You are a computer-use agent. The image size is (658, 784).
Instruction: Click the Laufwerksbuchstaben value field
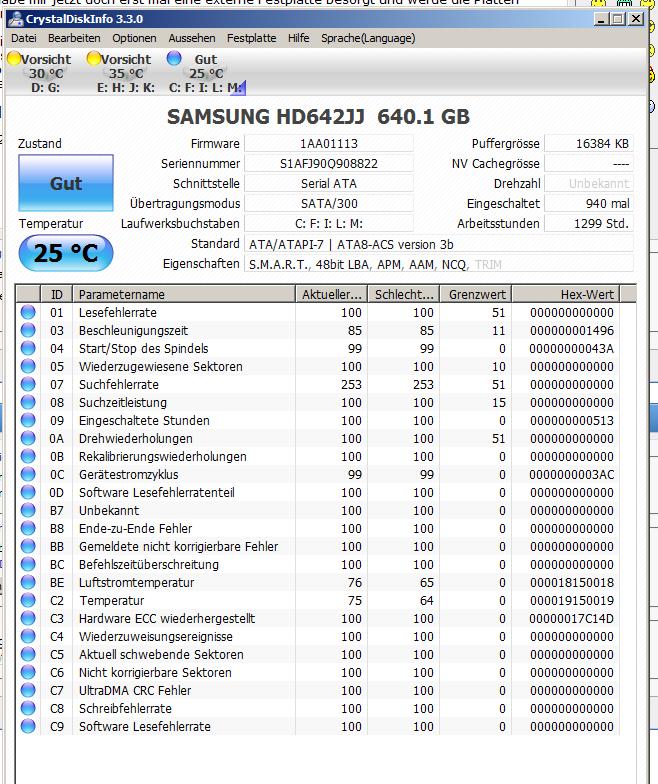point(328,224)
